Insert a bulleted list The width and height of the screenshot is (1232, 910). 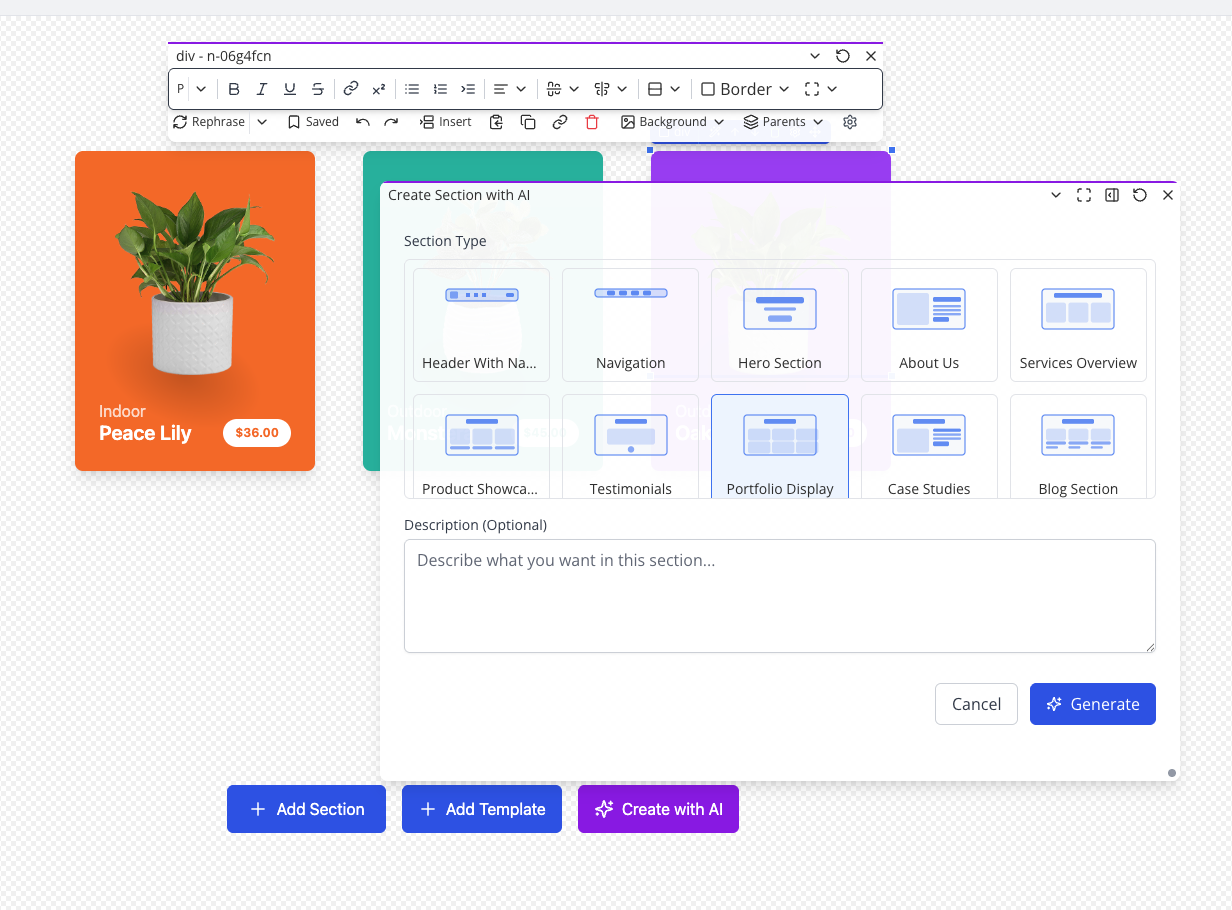tap(412, 89)
